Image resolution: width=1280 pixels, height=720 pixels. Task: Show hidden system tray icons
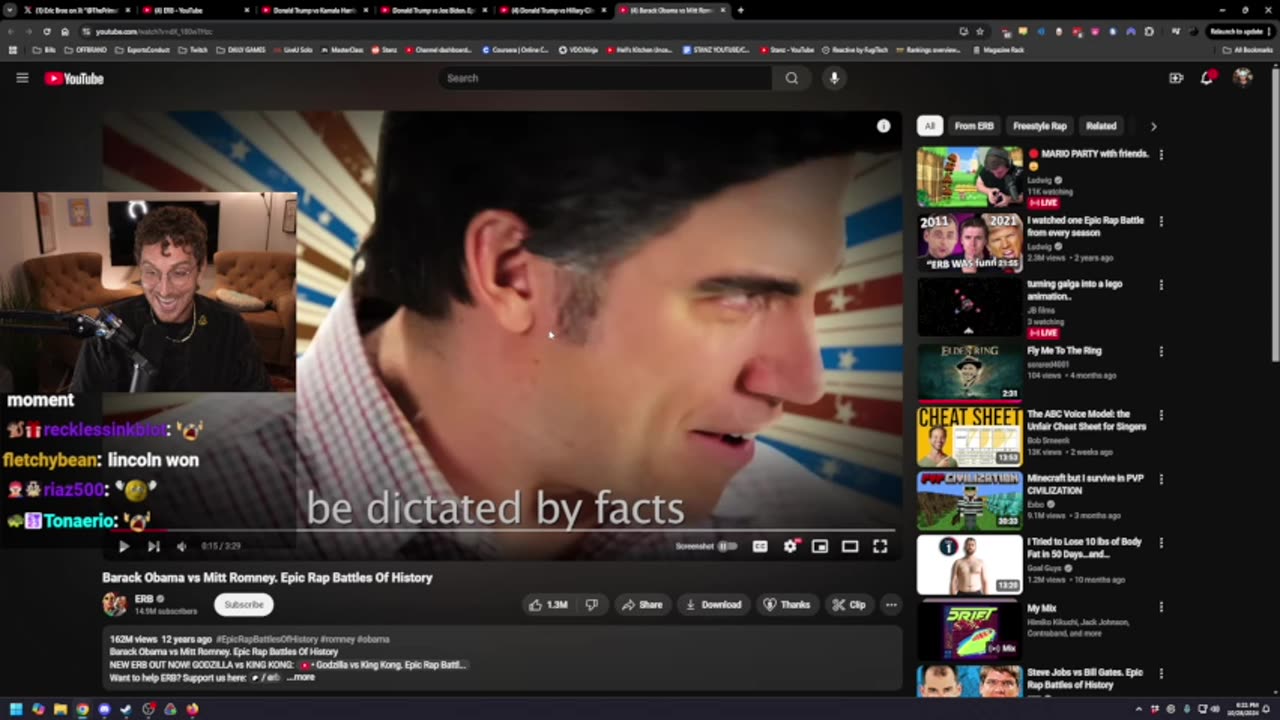pos(1138,709)
